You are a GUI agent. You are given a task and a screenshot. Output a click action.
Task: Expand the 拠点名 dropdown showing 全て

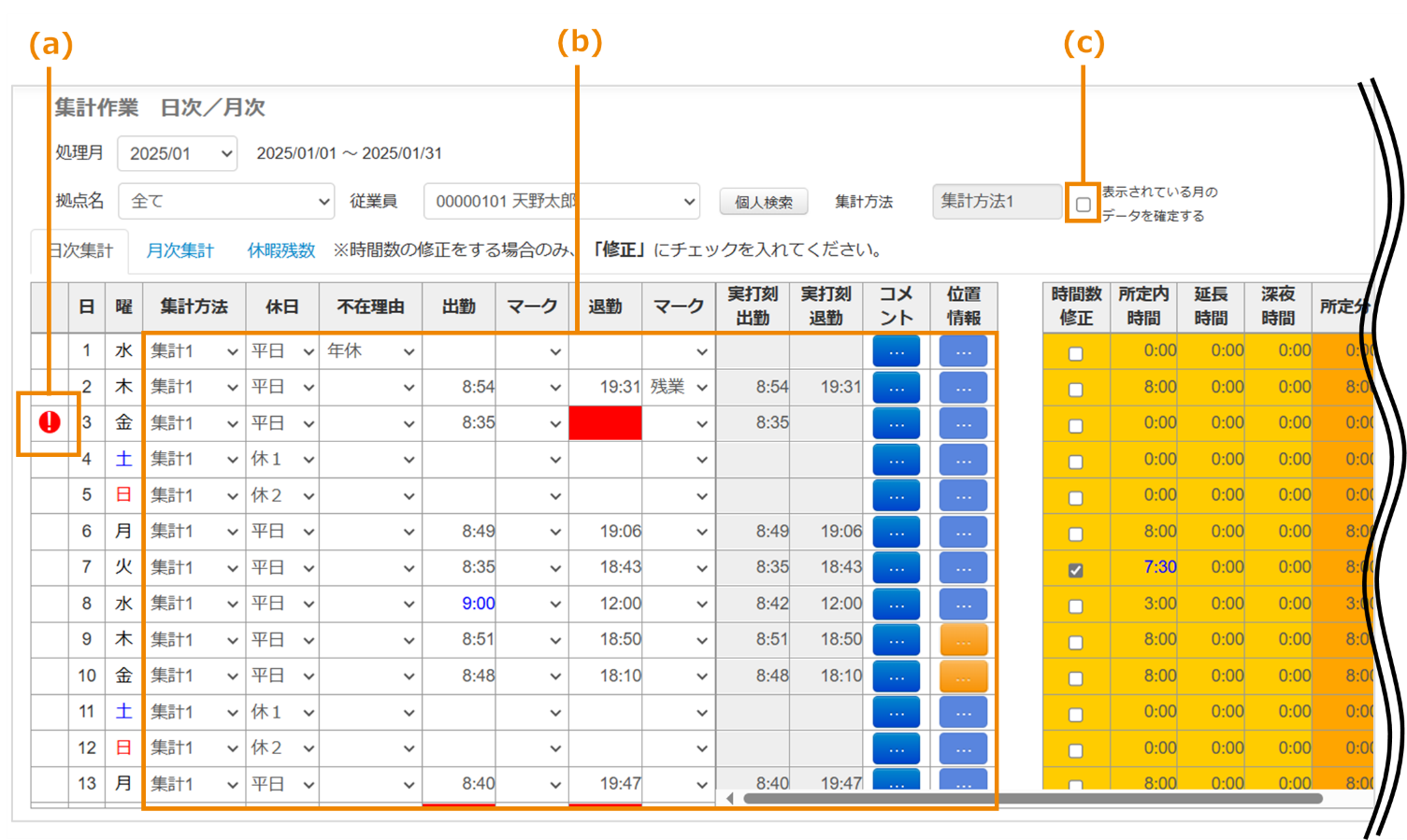point(227,201)
